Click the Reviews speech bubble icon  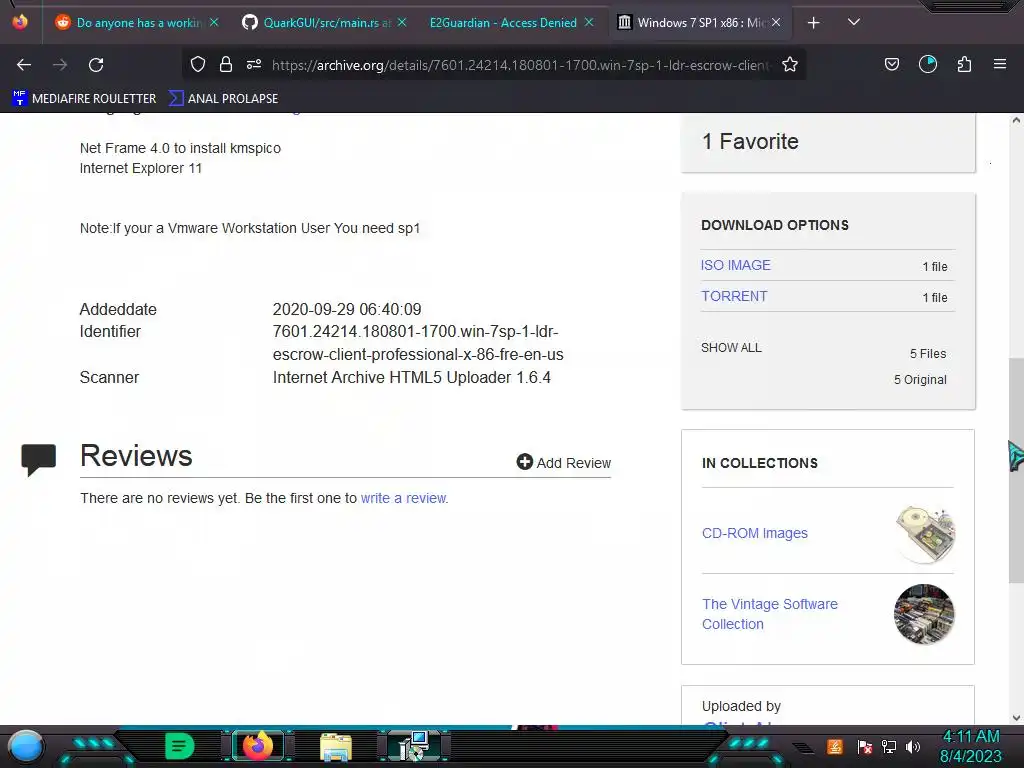click(x=39, y=459)
